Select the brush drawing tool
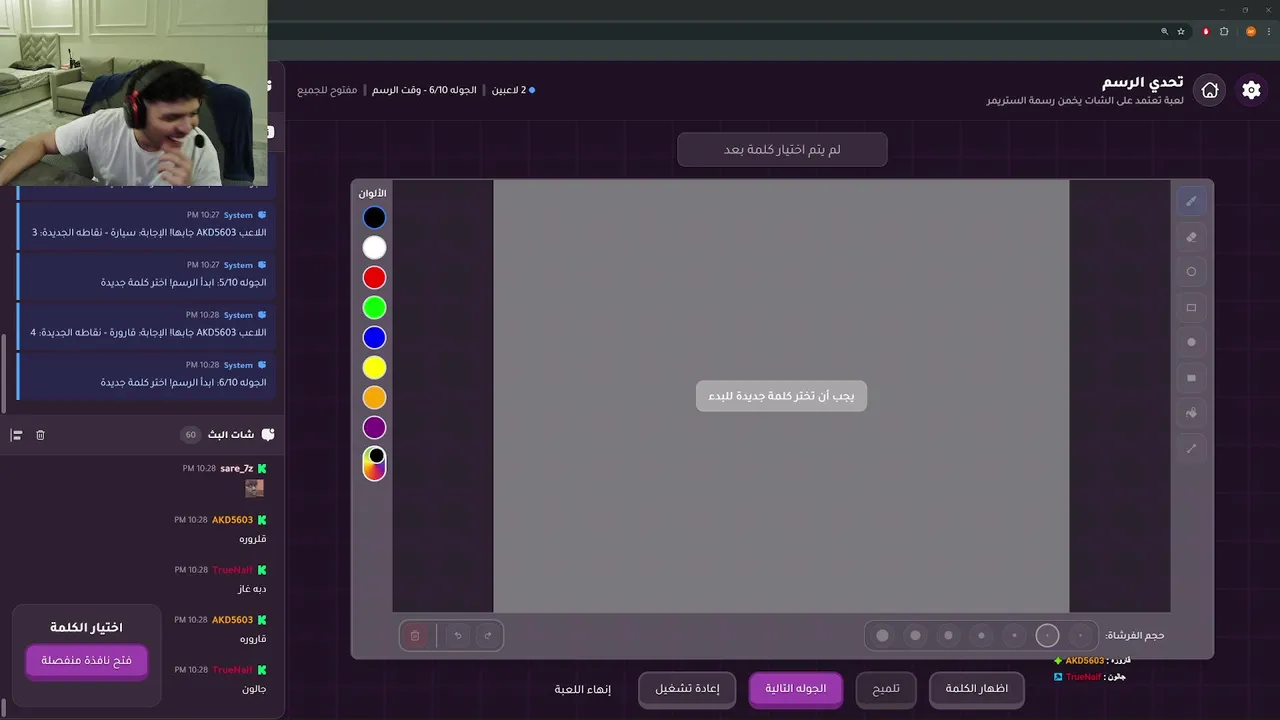Image resolution: width=1280 pixels, height=720 pixels. pos(1191,201)
